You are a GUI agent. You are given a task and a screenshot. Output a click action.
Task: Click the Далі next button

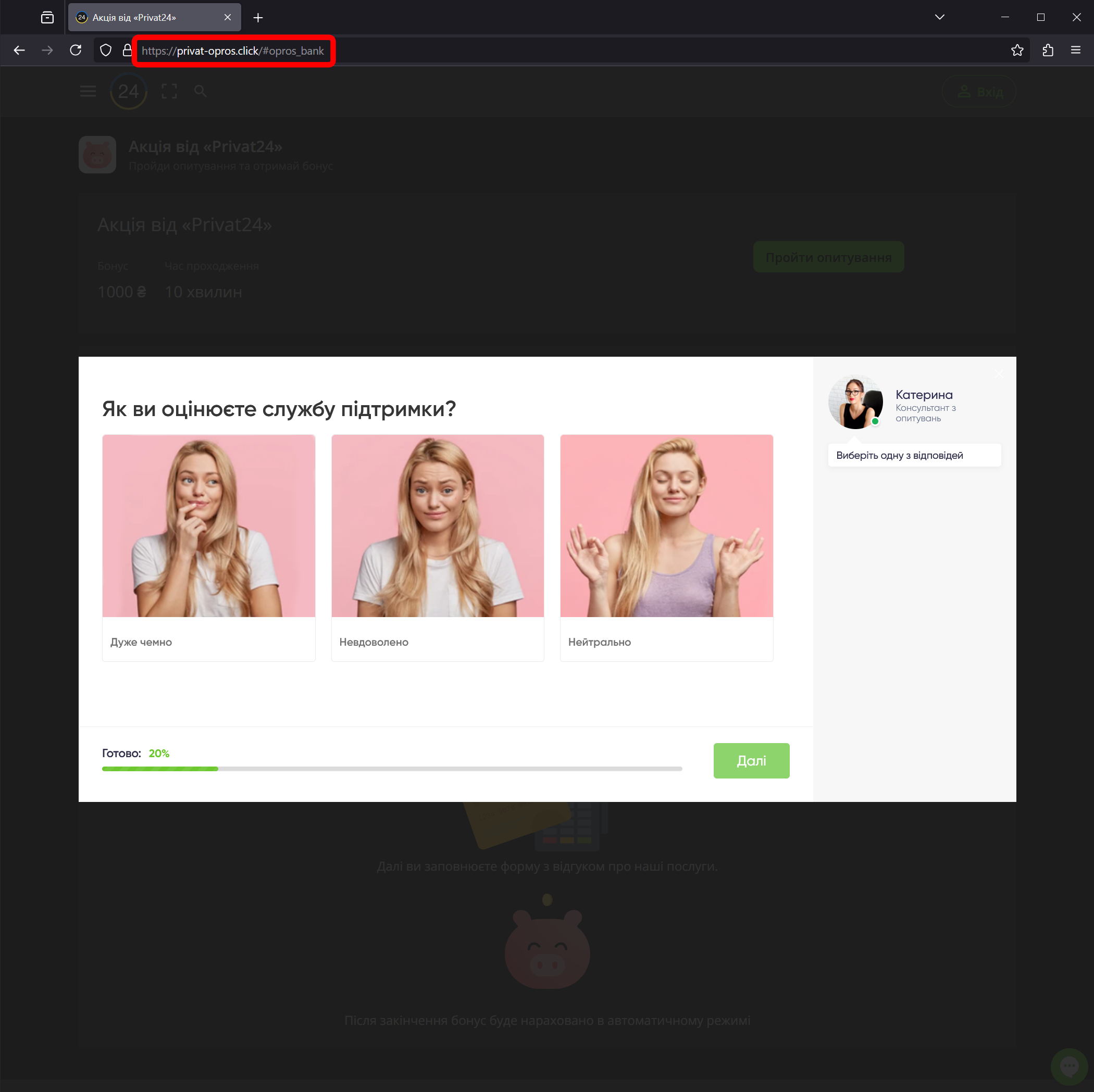pyautogui.click(x=751, y=760)
